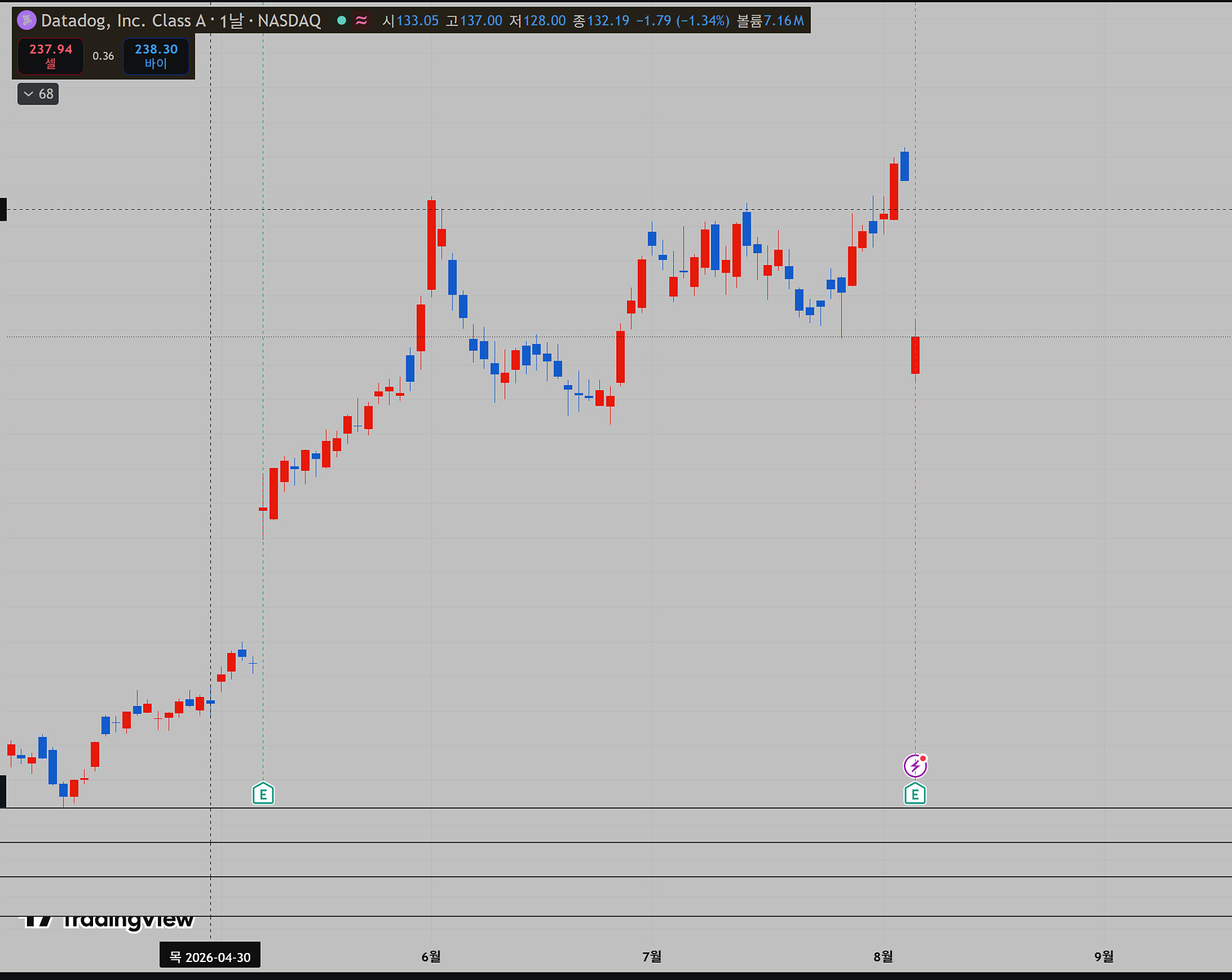Click the -1.79 (-1.34%) change value

[683, 21]
